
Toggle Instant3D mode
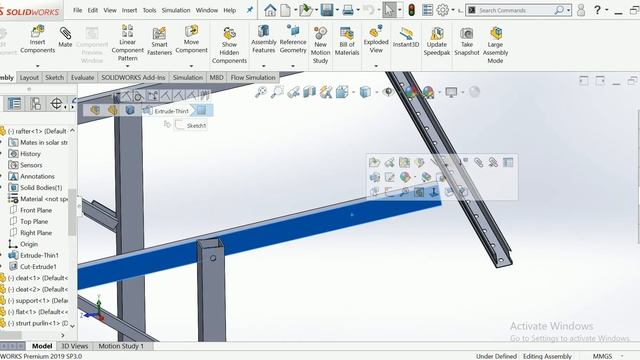(x=406, y=37)
